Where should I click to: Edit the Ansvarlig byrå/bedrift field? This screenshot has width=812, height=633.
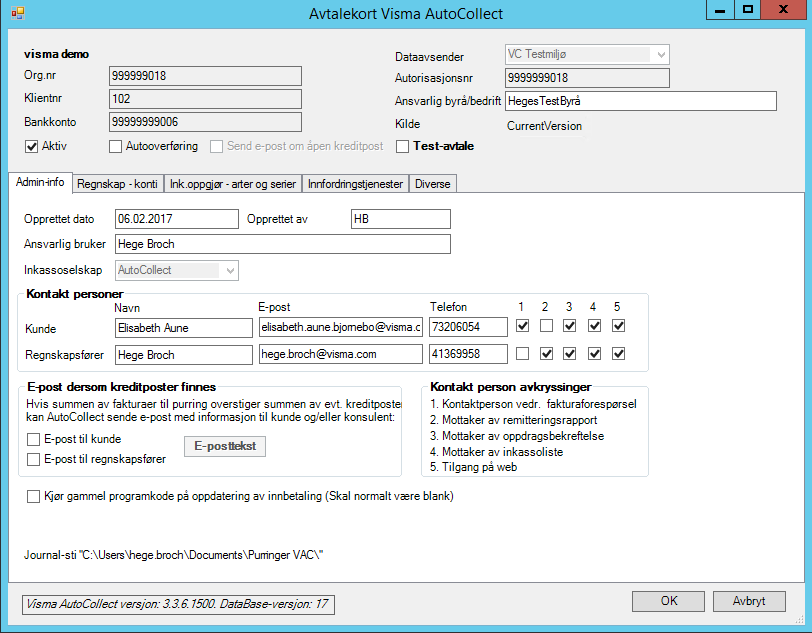[x=641, y=101]
